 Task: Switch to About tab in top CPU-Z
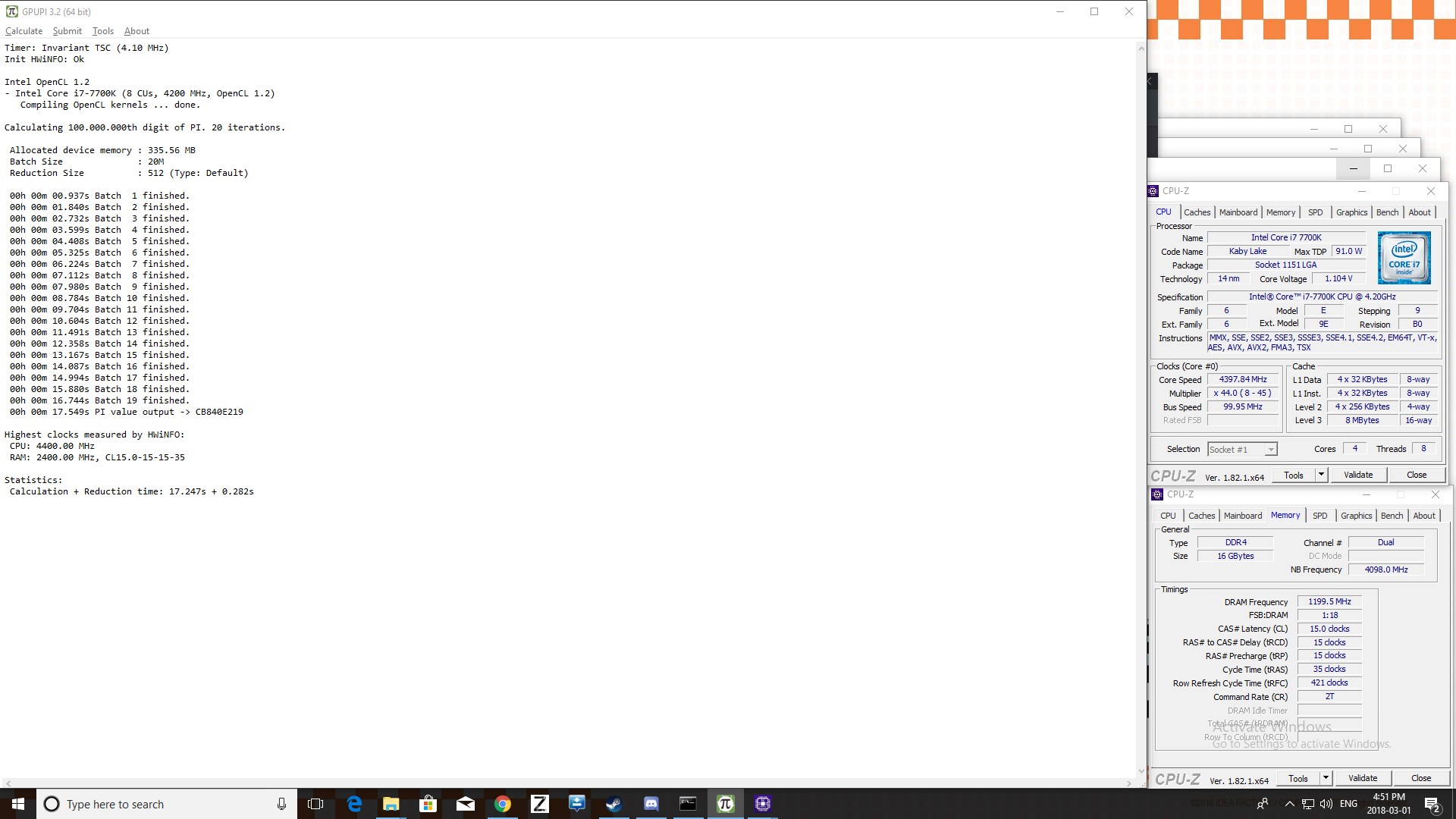pos(1420,213)
